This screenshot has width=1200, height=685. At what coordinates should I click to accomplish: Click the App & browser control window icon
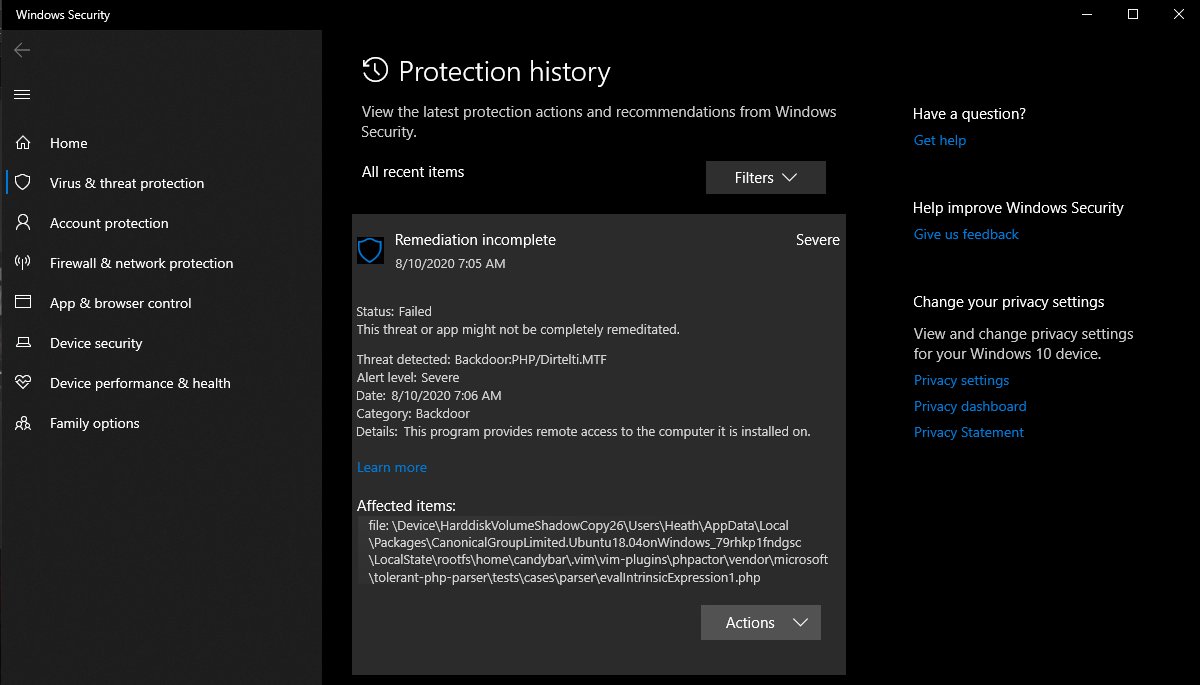coord(23,303)
